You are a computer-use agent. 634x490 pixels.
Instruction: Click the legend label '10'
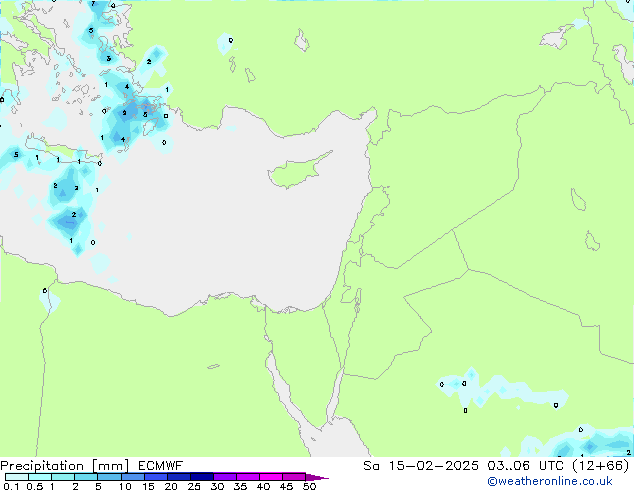point(125,486)
